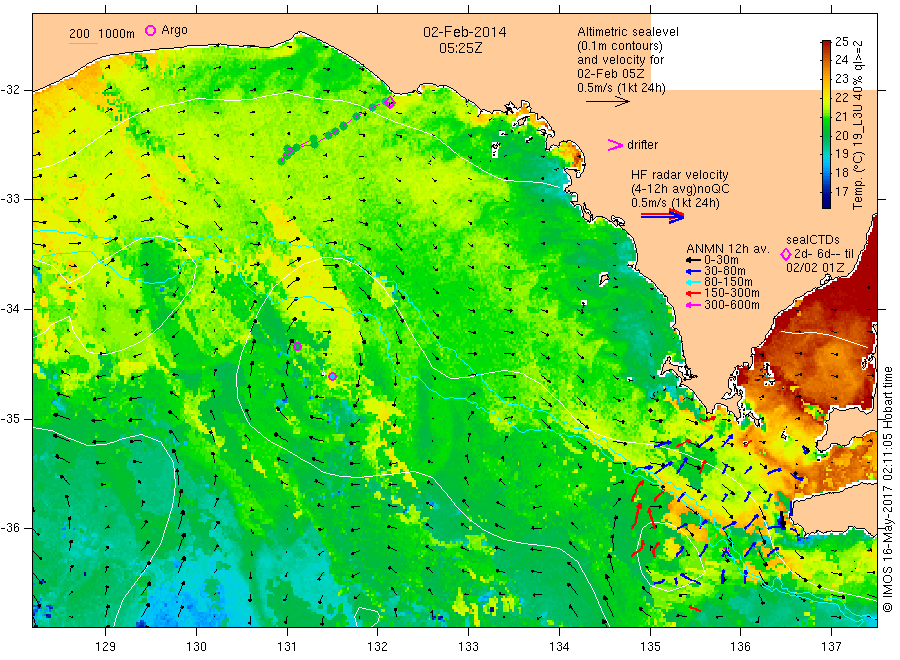This screenshot has height=660, width=900.
Task: Click the time stamp "05:25Z"
Action: coord(460,48)
